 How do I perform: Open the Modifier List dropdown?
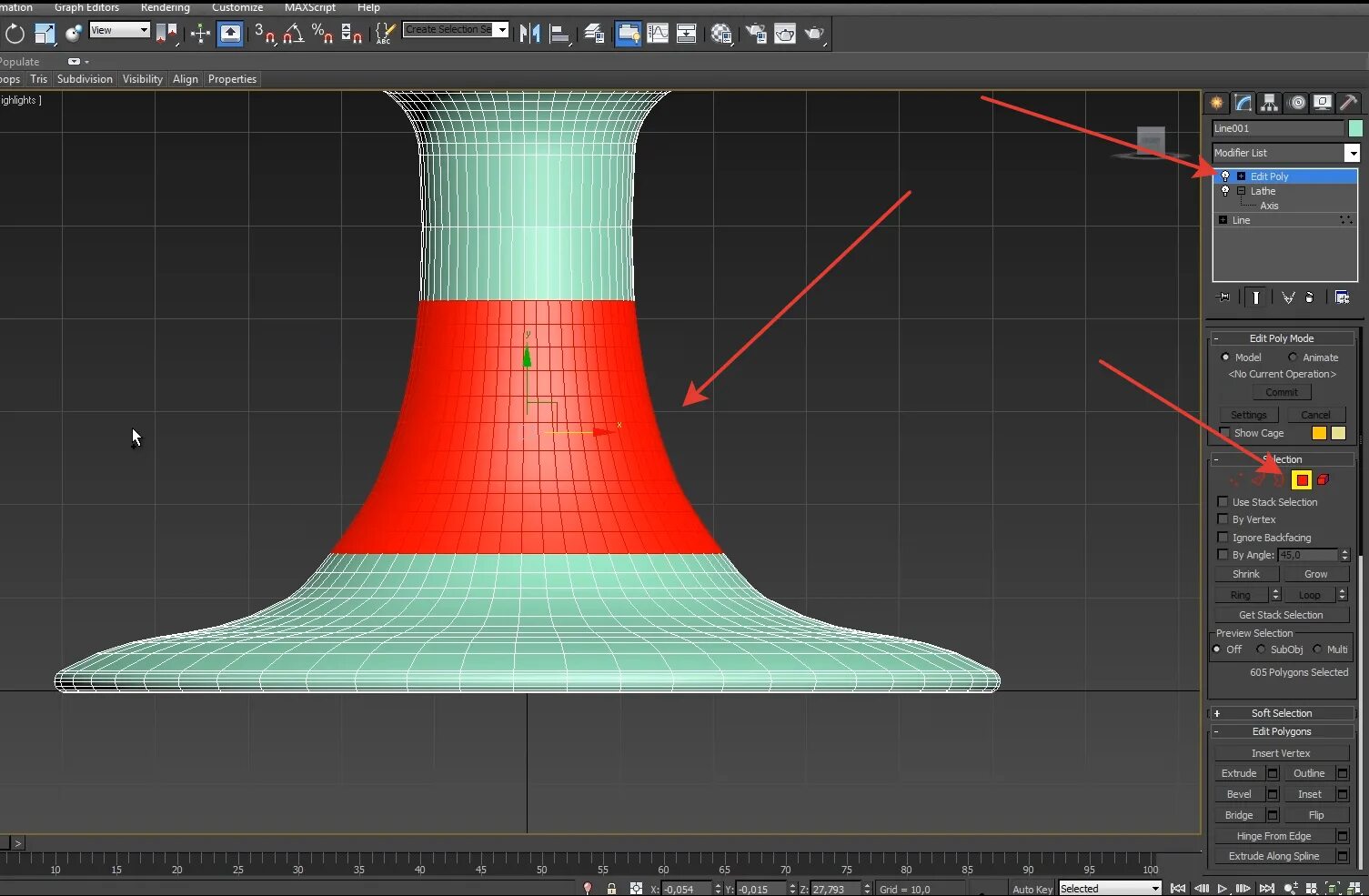(x=1353, y=152)
